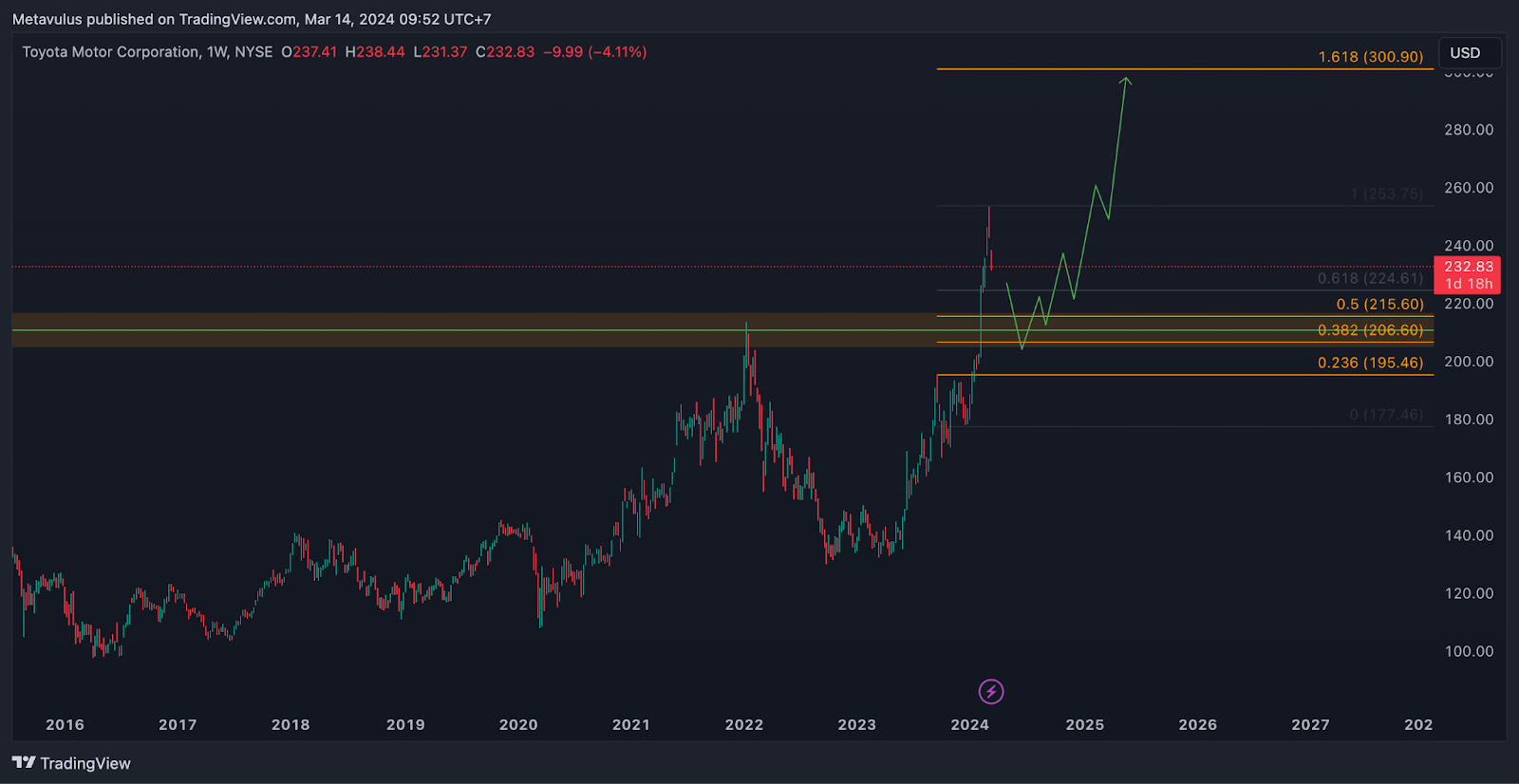The height and width of the screenshot is (784, 1519).
Task: Click the 2022 label on the time axis
Action: tap(744, 725)
